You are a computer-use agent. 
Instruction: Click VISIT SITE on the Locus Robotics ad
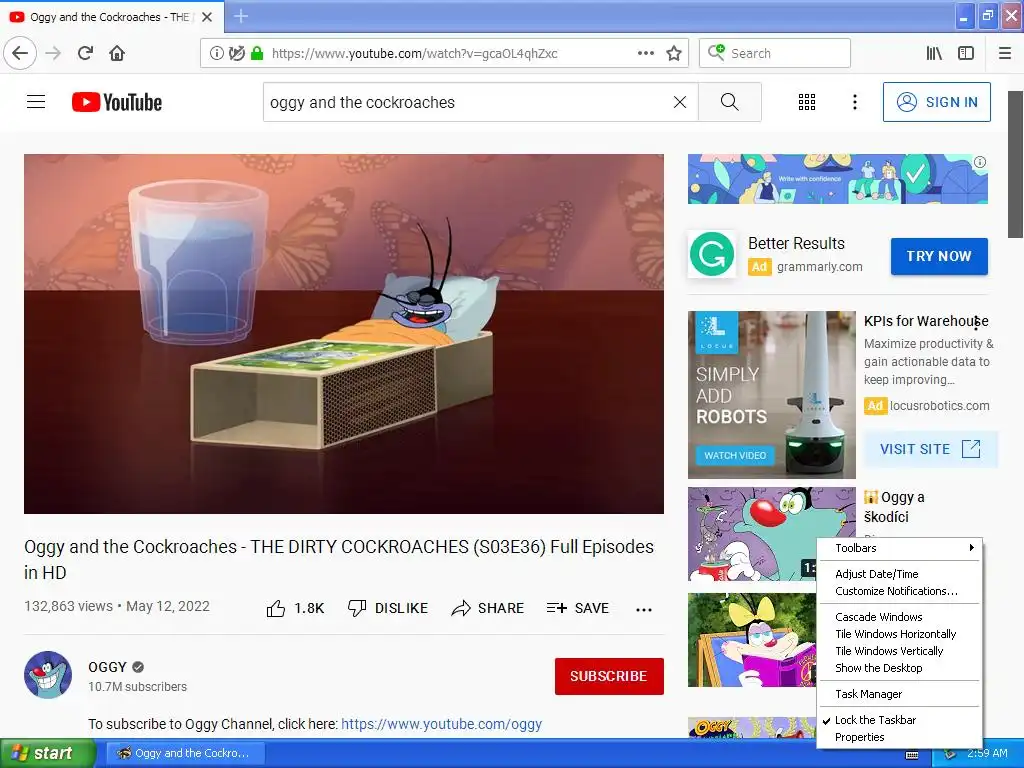[930, 449]
